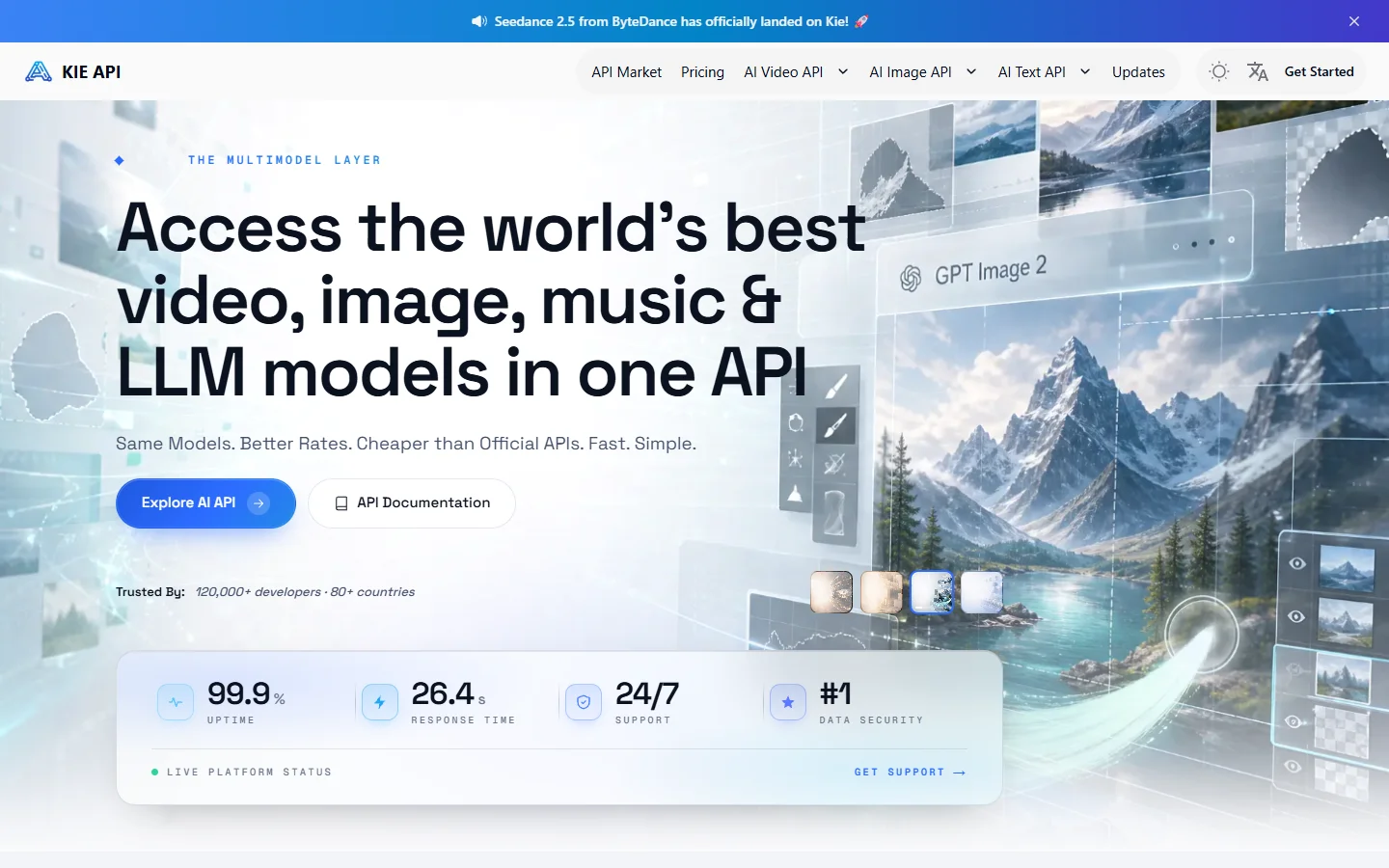Dismiss the Seedance 2.5 announcement banner
The width and height of the screenshot is (1389, 868).
tap(1354, 21)
